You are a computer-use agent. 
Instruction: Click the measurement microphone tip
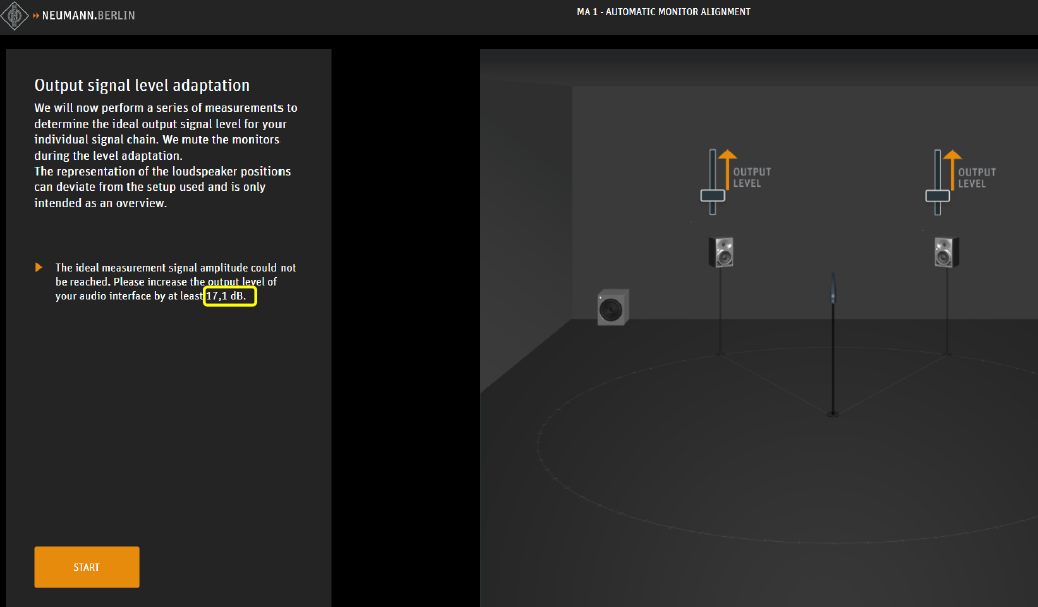pyautogui.click(x=833, y=291)
